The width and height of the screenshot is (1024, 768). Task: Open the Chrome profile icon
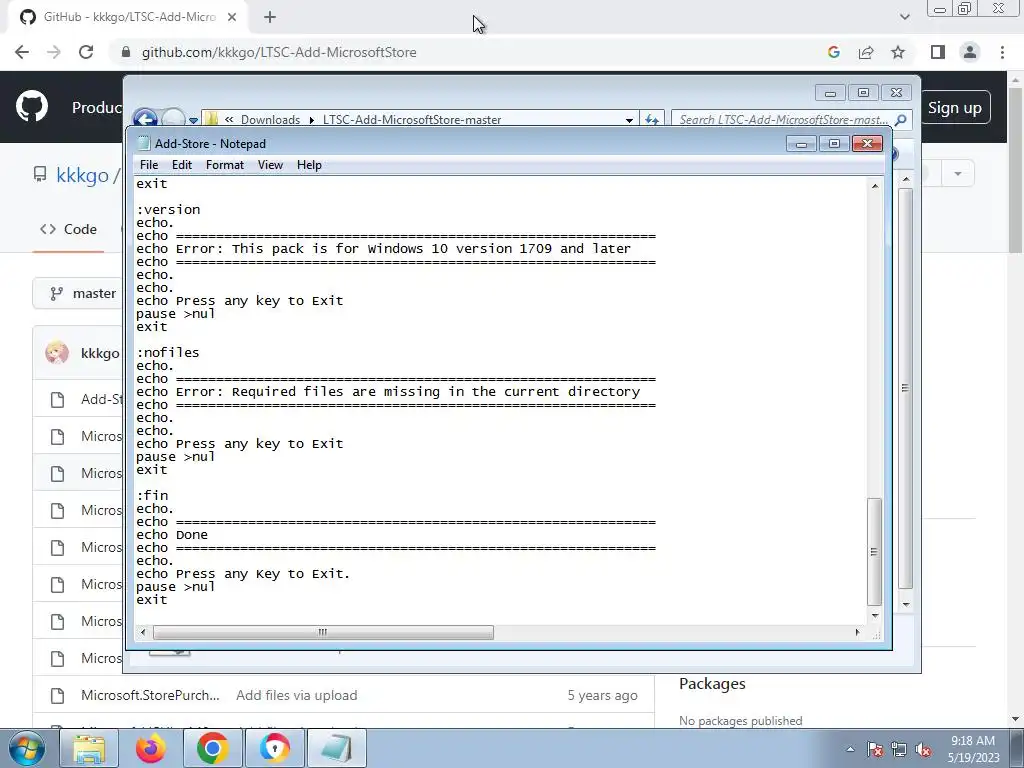tap(970, 52)
